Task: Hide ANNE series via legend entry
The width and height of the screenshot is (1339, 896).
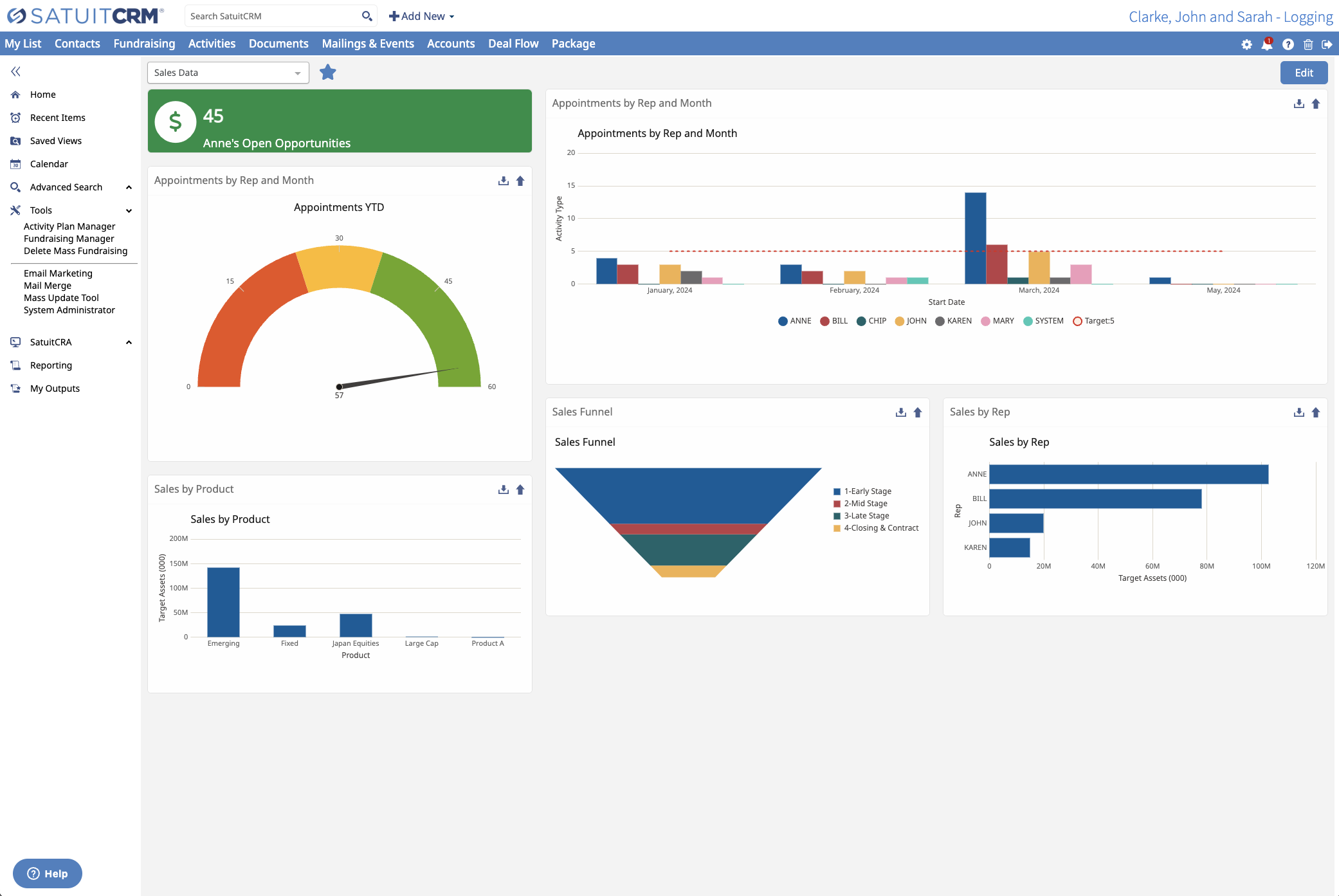Action: [x=794, y=320]
